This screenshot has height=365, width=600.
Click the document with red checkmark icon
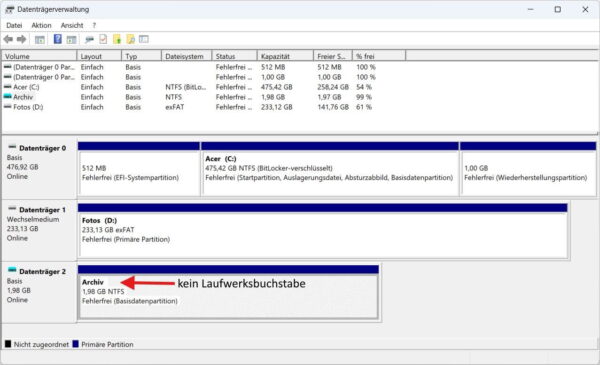[103, 39]
